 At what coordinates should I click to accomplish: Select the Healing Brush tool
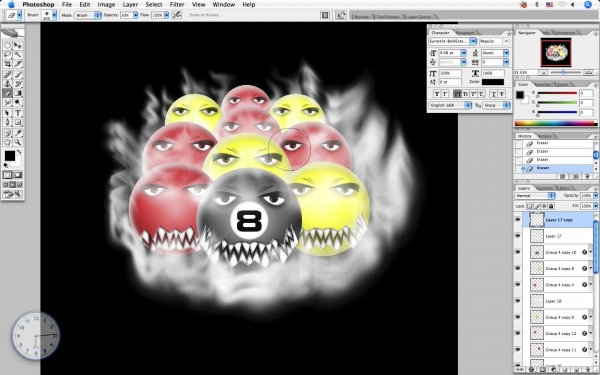point(8,75)
